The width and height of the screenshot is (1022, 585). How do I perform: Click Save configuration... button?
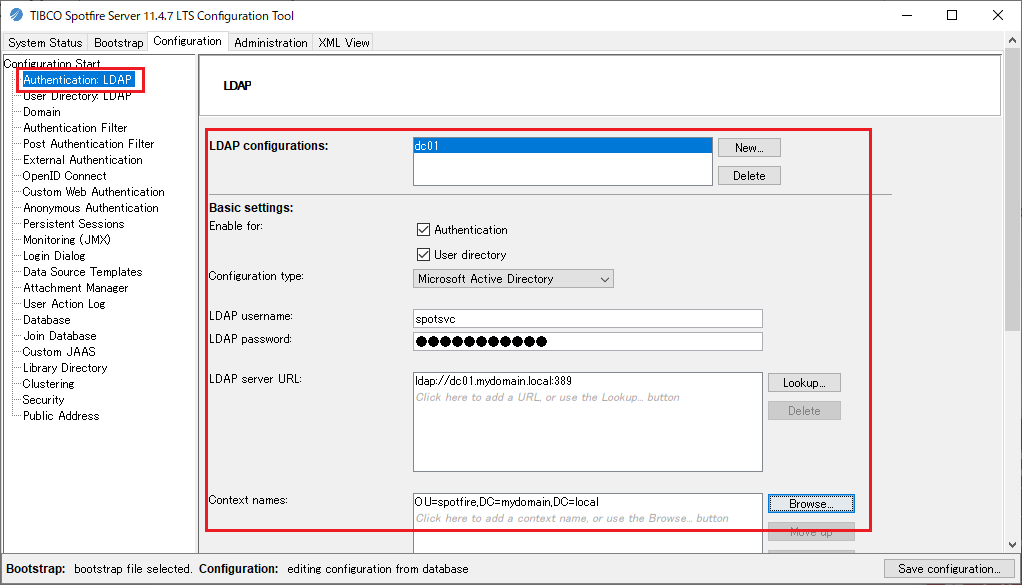(948, 569)
